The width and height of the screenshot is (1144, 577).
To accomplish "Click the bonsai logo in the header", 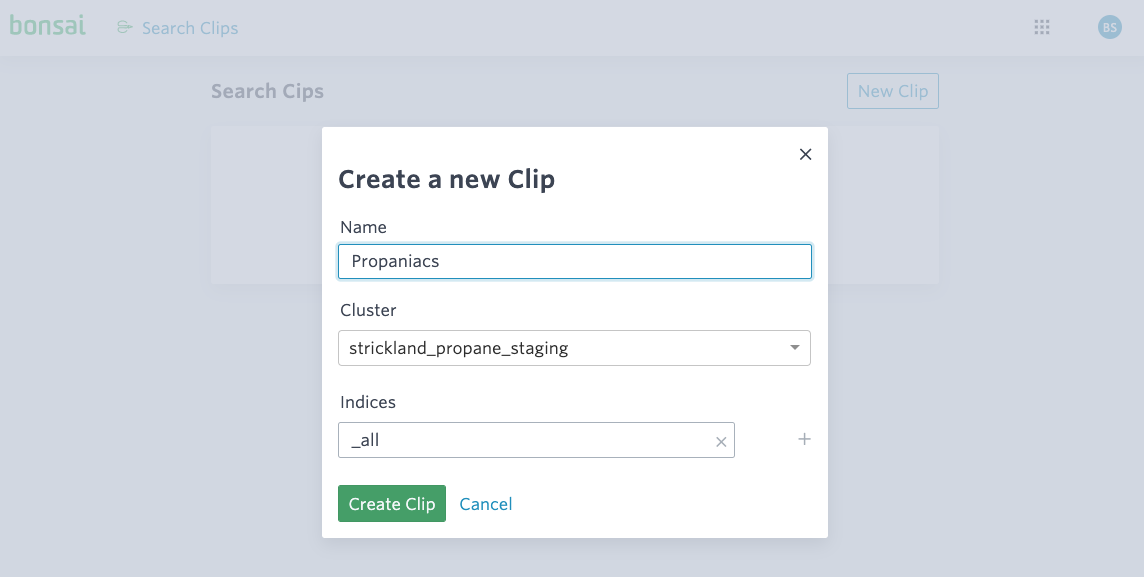I will click(x=47, y=26).
